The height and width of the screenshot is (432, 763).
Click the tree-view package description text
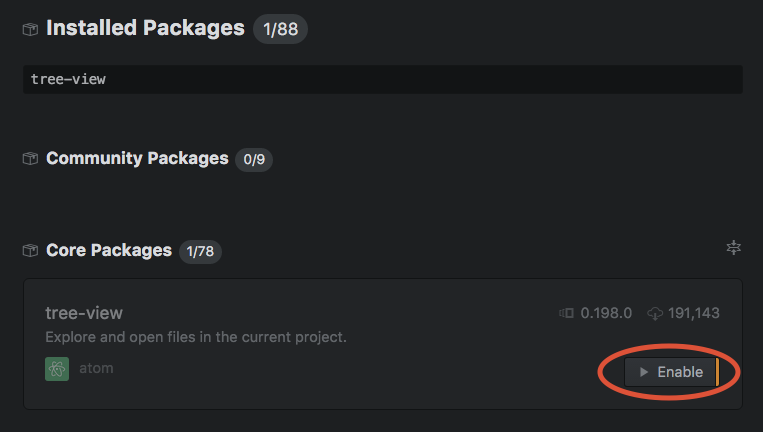click(196, 337)
